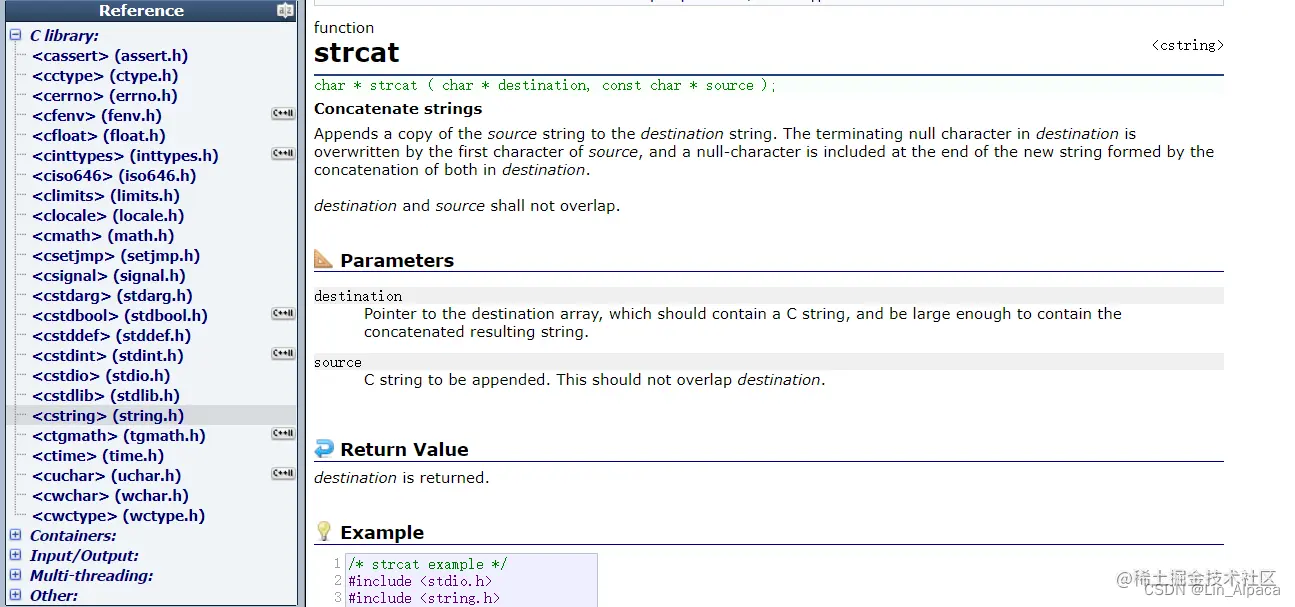Open <cerrno> (errno.h) reference
Image resolution: width=1295 pixels, height=607 pixels.
[105, 96]
